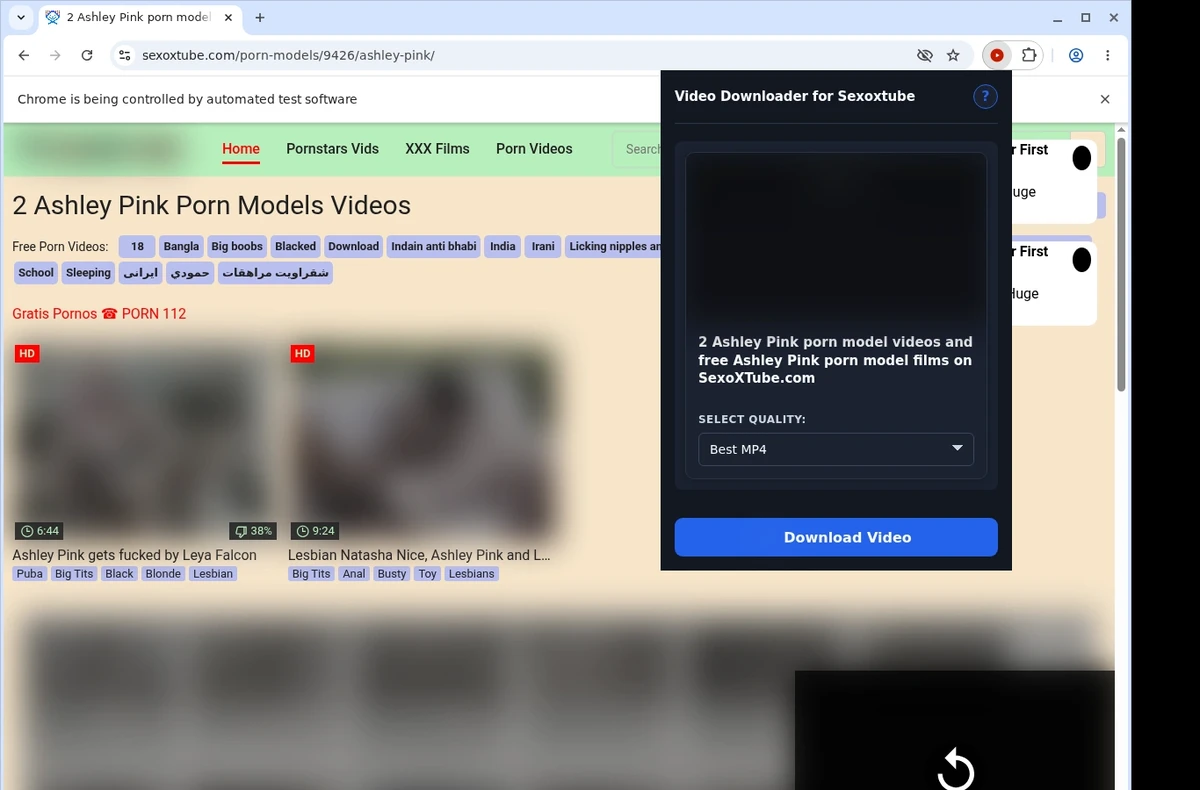
Task: Select the Black tag under first video
Action: (x=119, y=574)
